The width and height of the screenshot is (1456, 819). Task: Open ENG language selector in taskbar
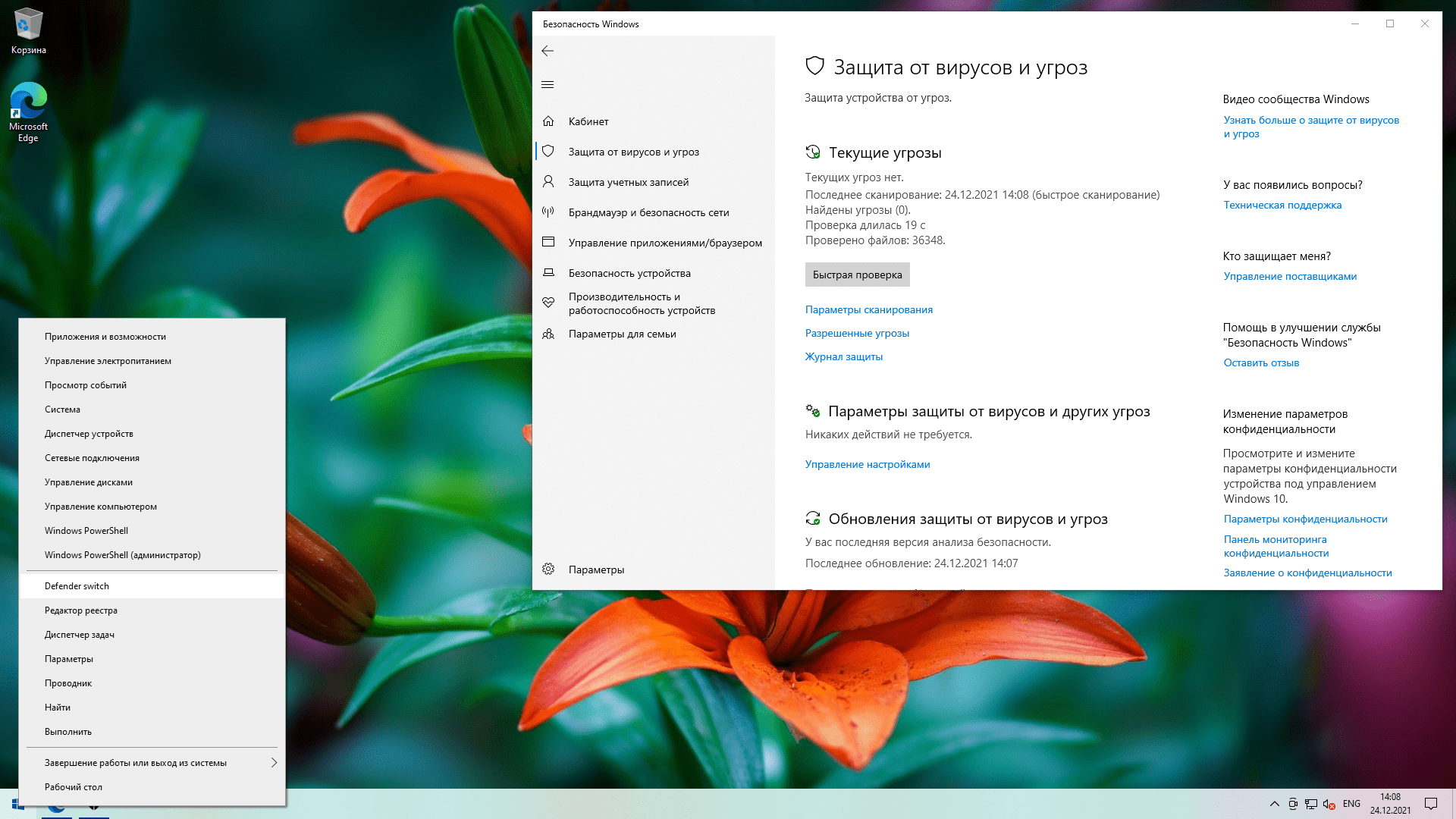[1351, 804]
